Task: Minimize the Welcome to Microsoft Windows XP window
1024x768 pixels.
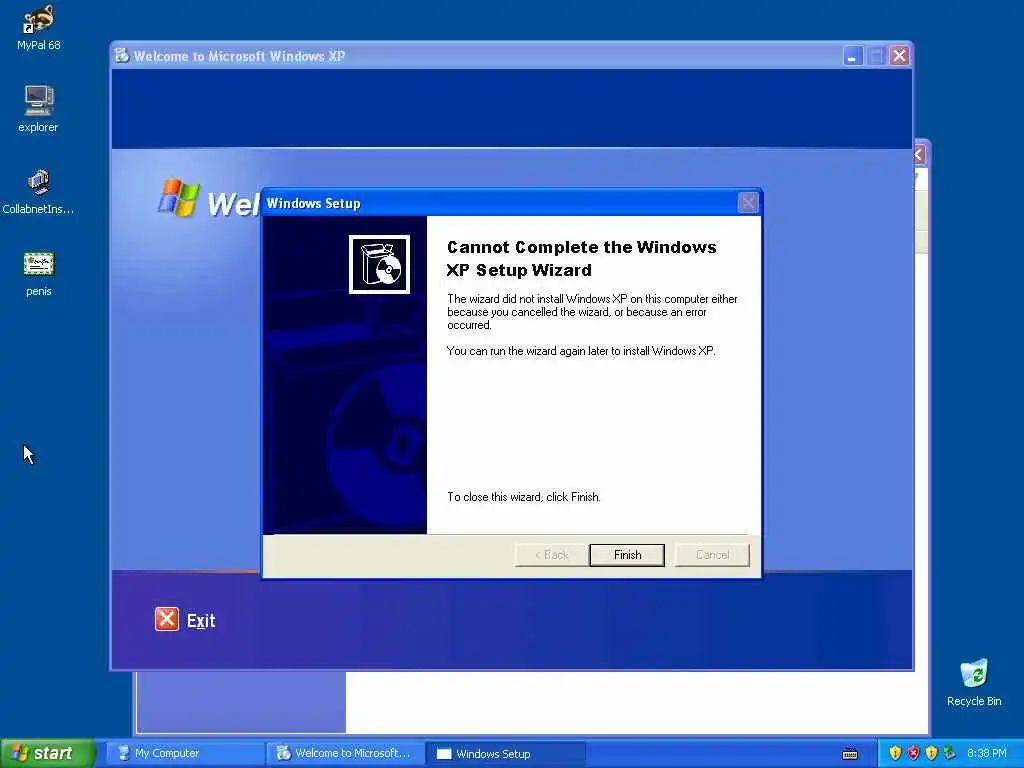Action: pyautogui.click(x=852, y=56)
